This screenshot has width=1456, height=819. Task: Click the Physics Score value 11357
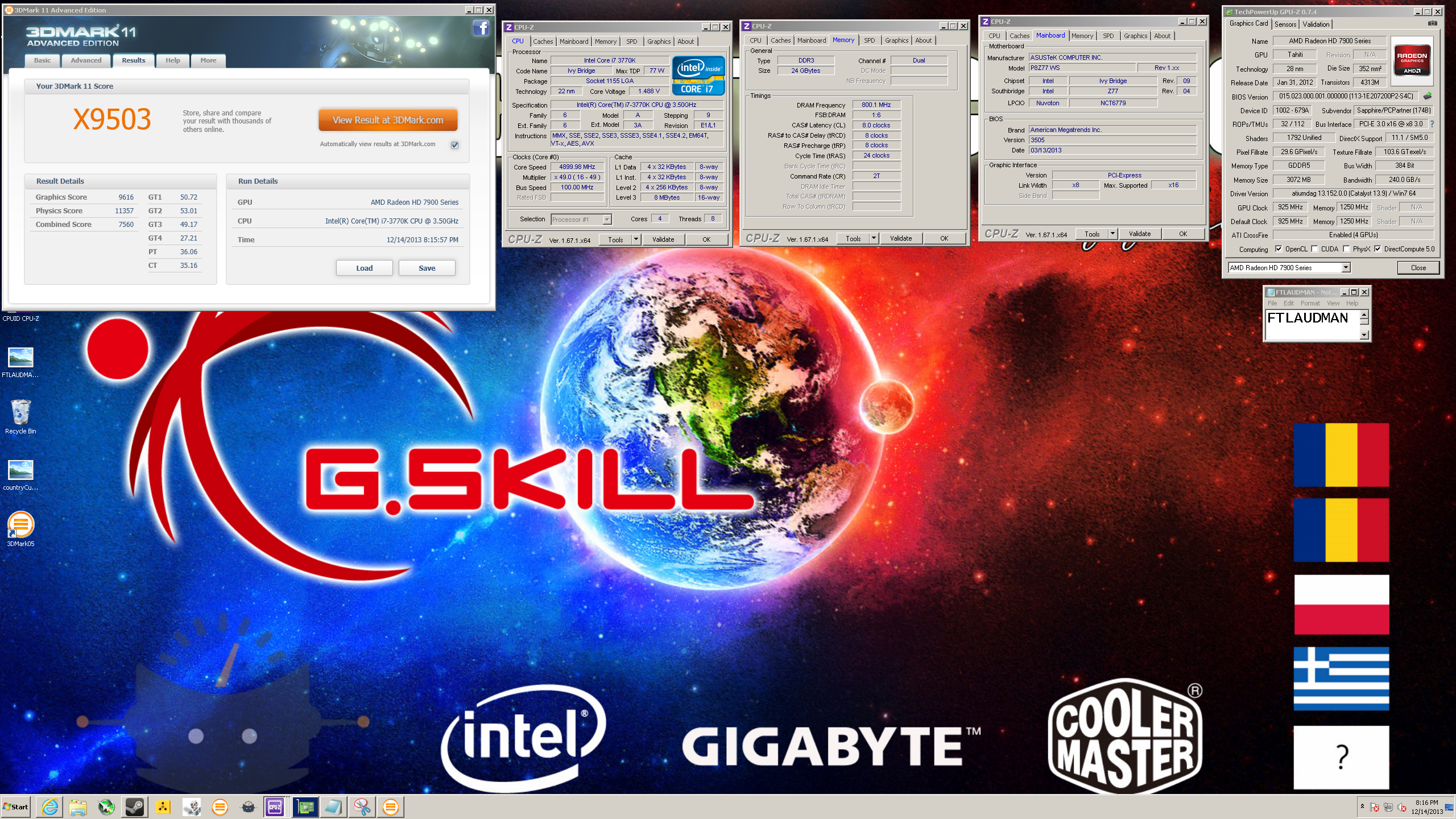pos(124,210)
